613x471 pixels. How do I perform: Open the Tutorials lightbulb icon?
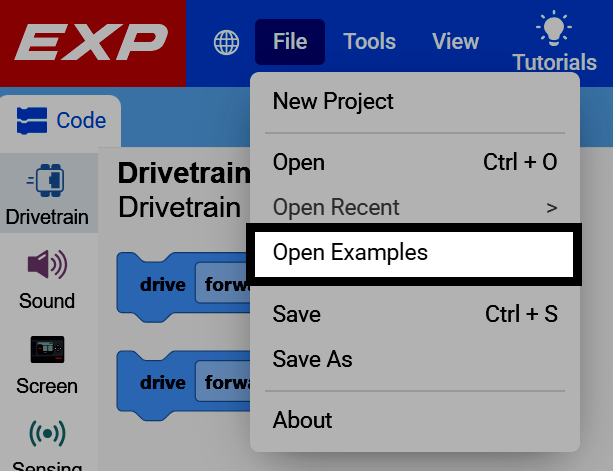click(x=554, y=29)
